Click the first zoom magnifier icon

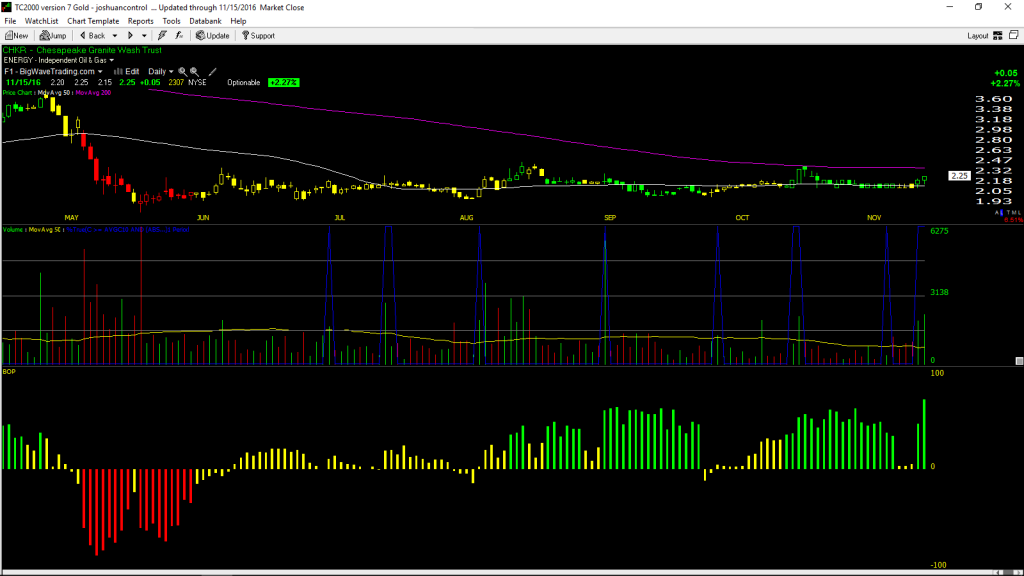pyautogui.click(x=183, y=71)
